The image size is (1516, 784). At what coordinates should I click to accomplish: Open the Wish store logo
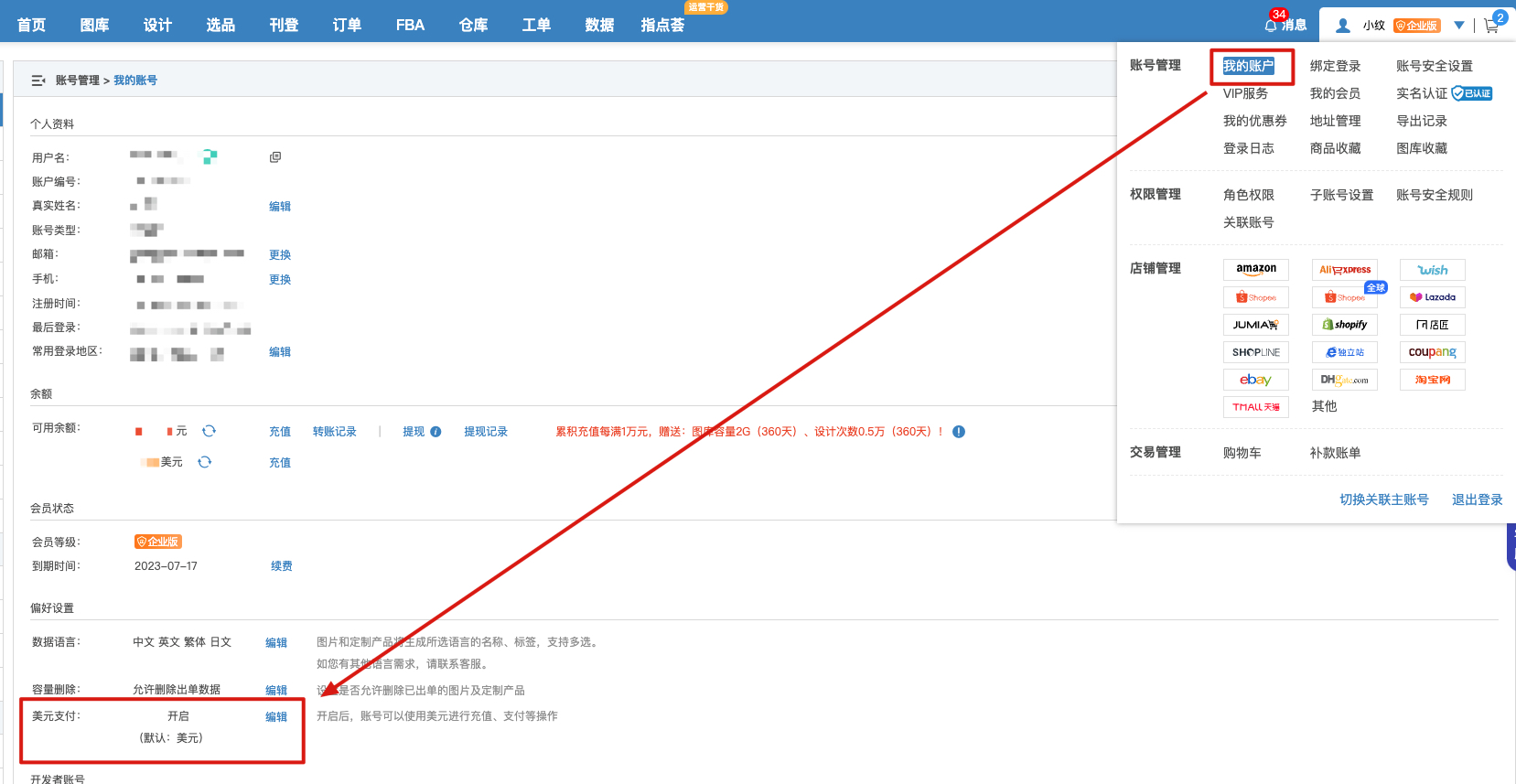(x=1433, y=270)
